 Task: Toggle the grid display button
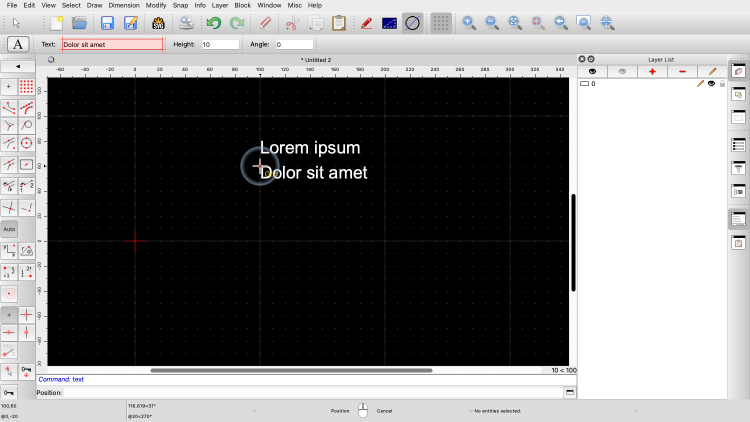[x=441, y=23]
